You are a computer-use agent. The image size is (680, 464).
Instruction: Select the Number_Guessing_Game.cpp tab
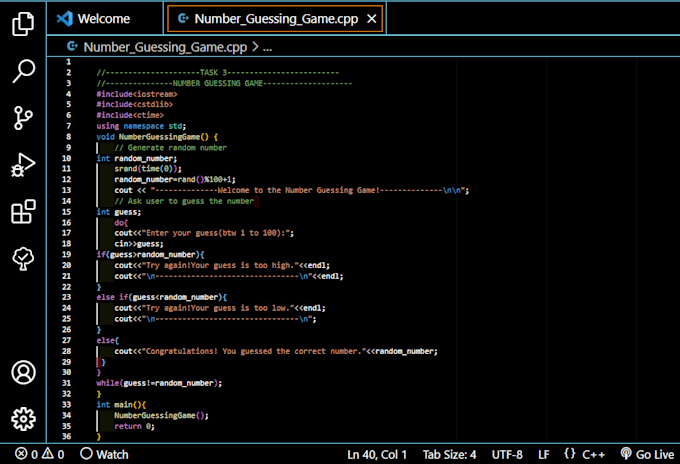click(x=275, y=19)
